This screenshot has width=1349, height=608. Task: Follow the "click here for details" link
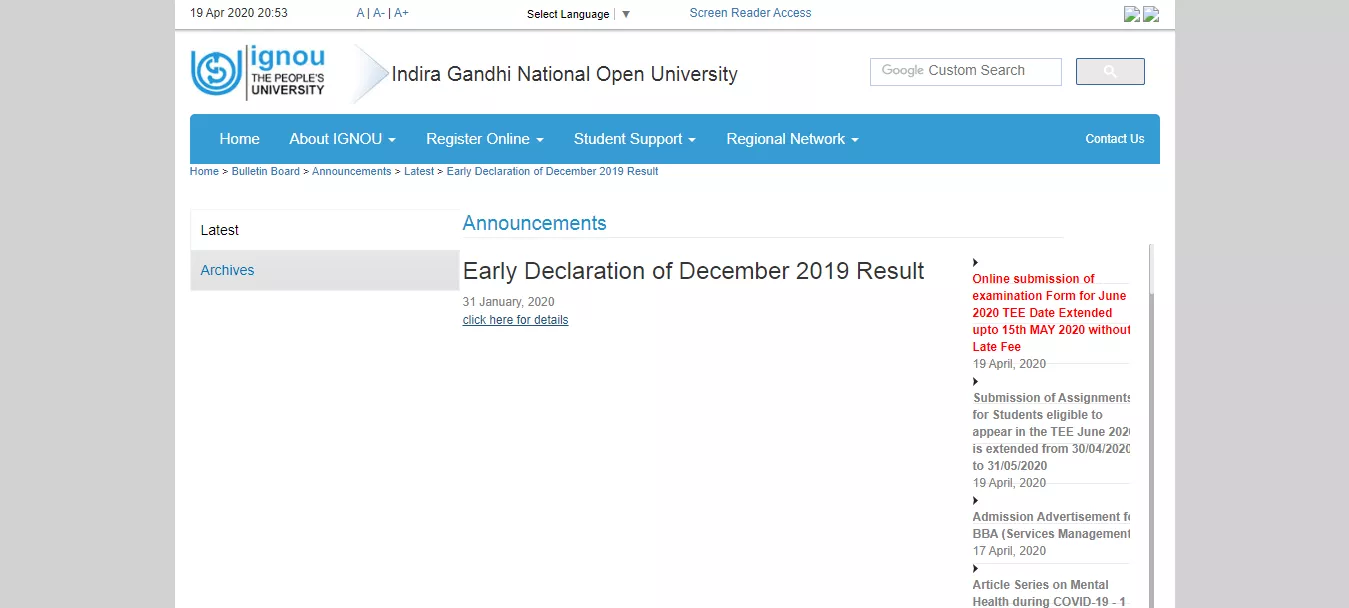(515, 320)
